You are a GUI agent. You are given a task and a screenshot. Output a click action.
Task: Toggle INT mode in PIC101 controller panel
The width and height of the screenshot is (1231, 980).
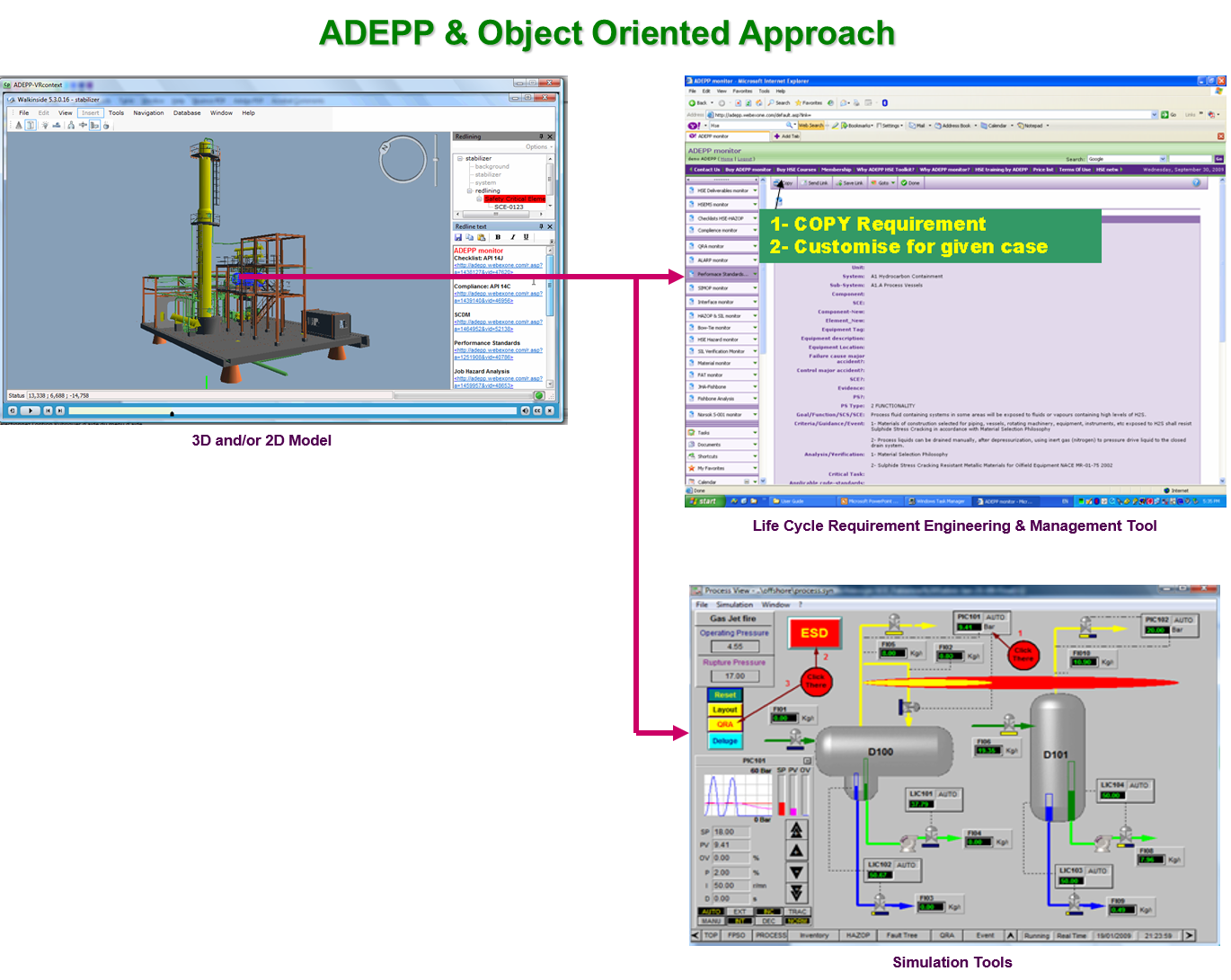[x=739, y=921]
